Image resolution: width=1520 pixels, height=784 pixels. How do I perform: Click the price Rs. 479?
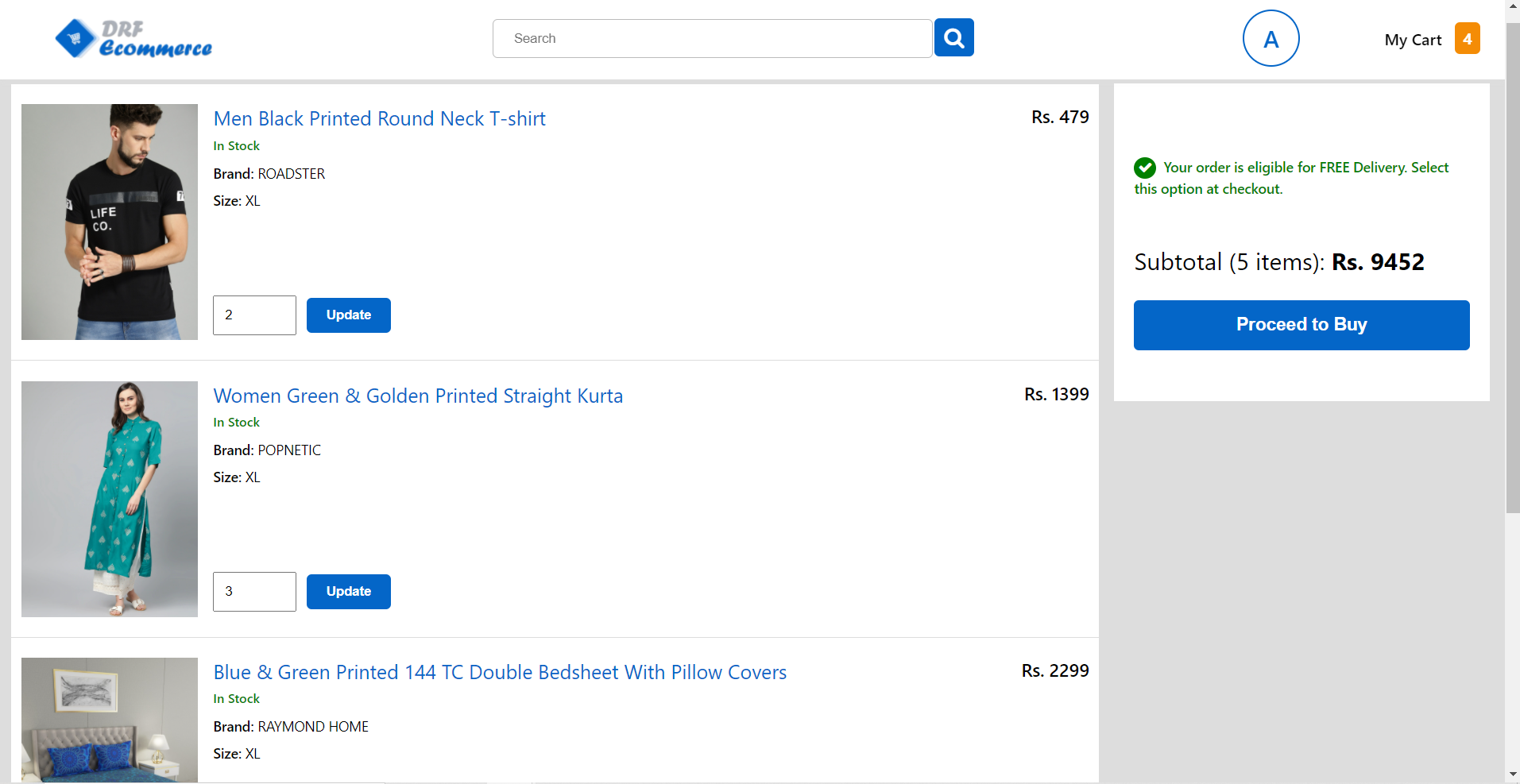[1060, 117]
